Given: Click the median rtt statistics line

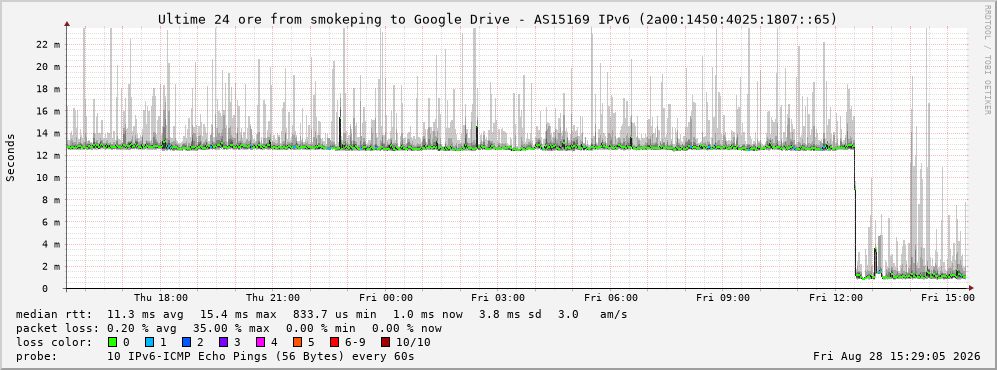Looking at the screenshot, I should (x=321, y=314).
